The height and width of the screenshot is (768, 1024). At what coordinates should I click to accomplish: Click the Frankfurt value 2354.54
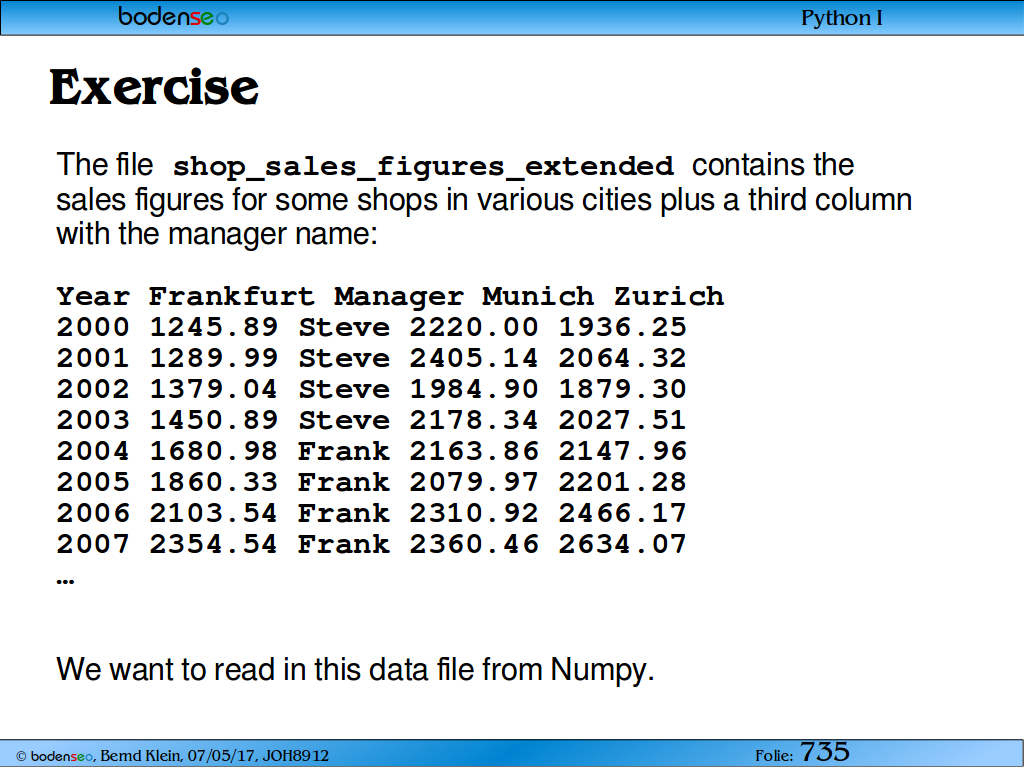pyautogui.click(x=214, y=544)
